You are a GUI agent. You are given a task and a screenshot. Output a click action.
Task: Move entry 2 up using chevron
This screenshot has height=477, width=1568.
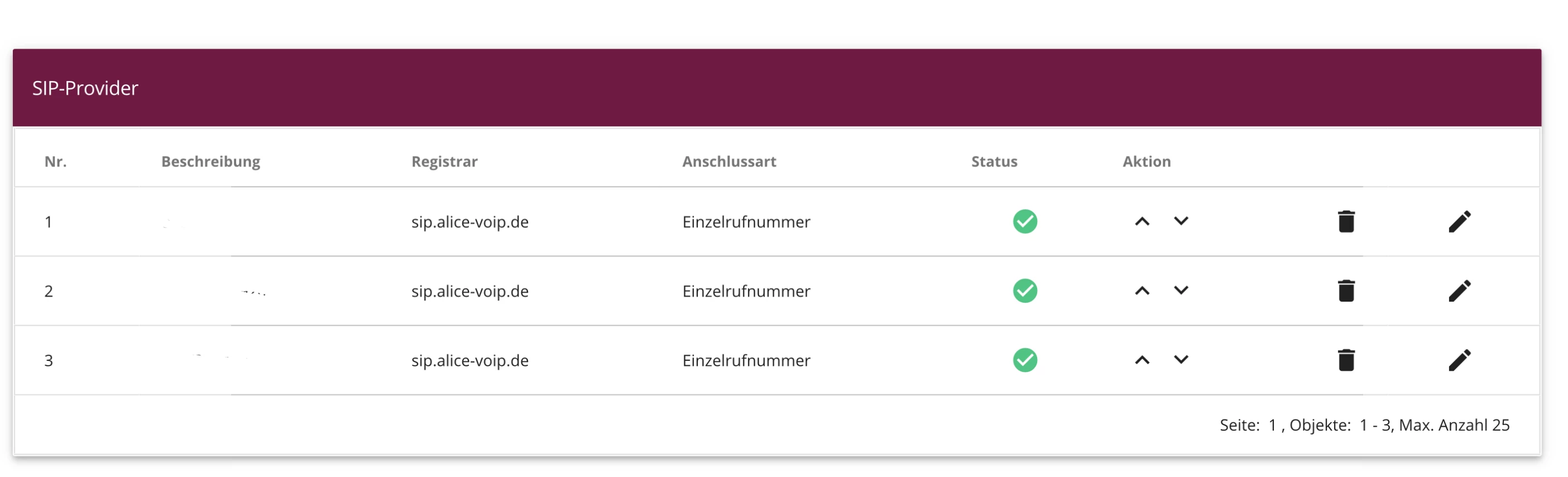1143,291
